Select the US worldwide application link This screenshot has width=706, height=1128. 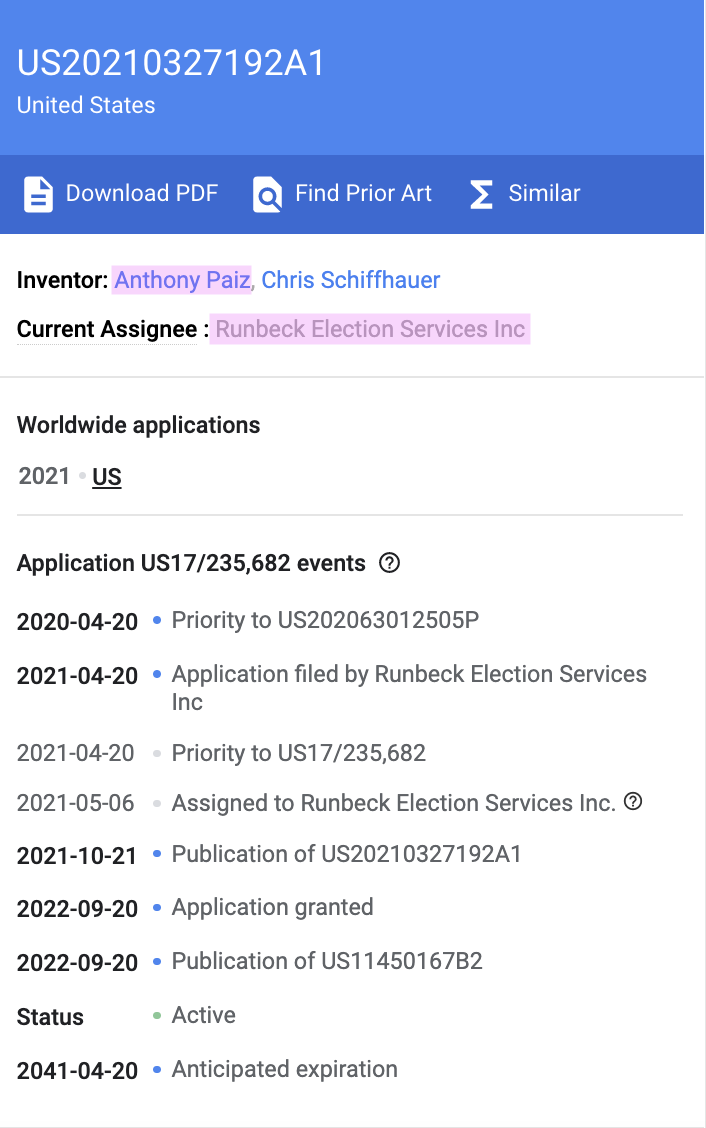point(107,477)
